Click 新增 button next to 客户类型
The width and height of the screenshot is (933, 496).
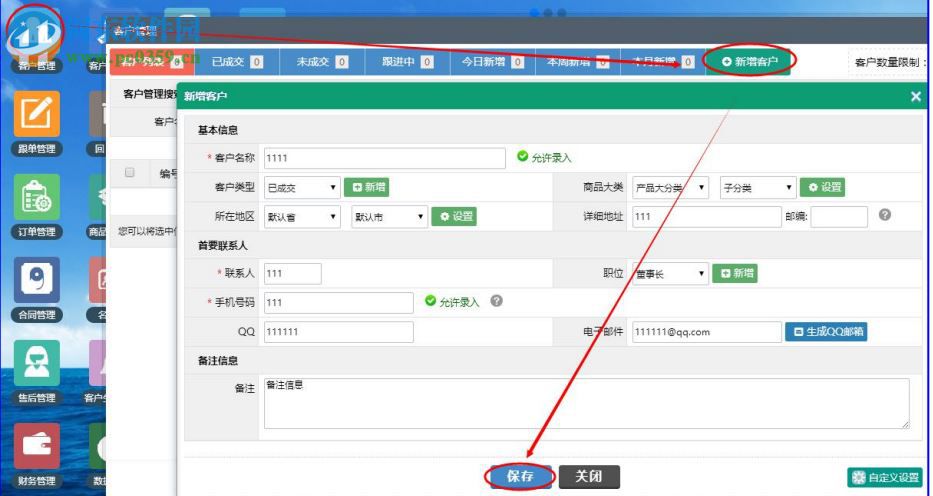367,187
